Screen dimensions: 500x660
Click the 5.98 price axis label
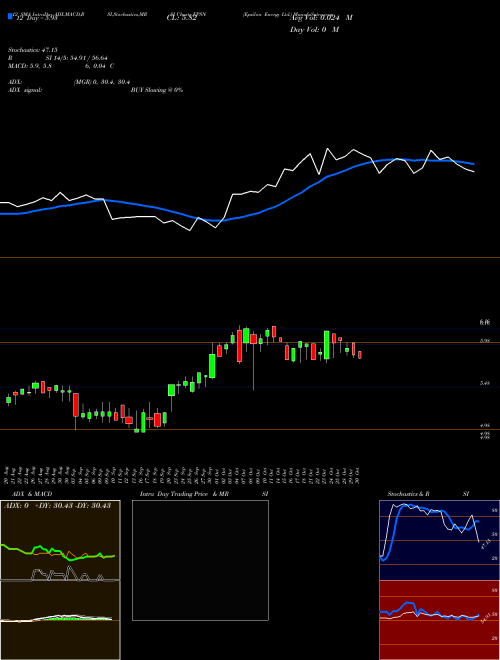pos(484,341)
